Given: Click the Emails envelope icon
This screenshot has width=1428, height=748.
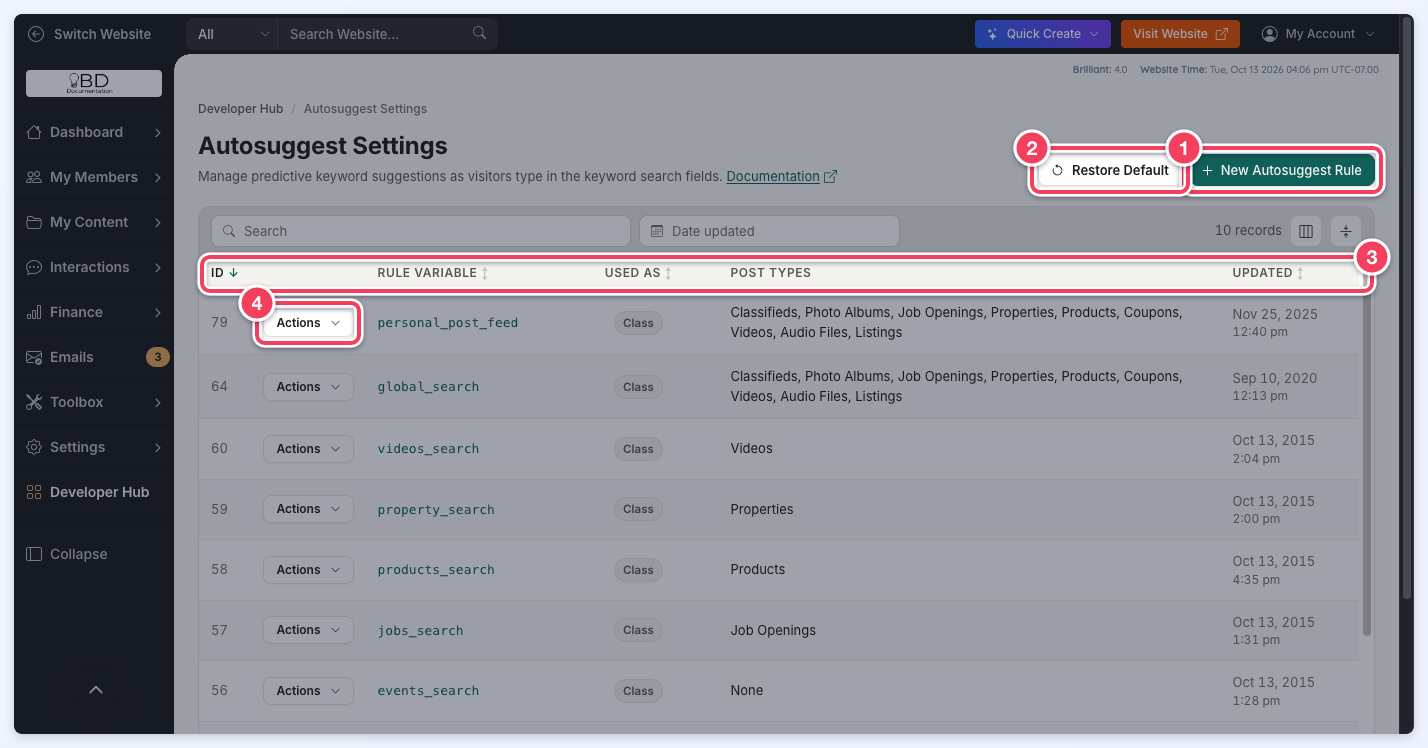Looking at the screenshot, I should click(x=34, y=357).
